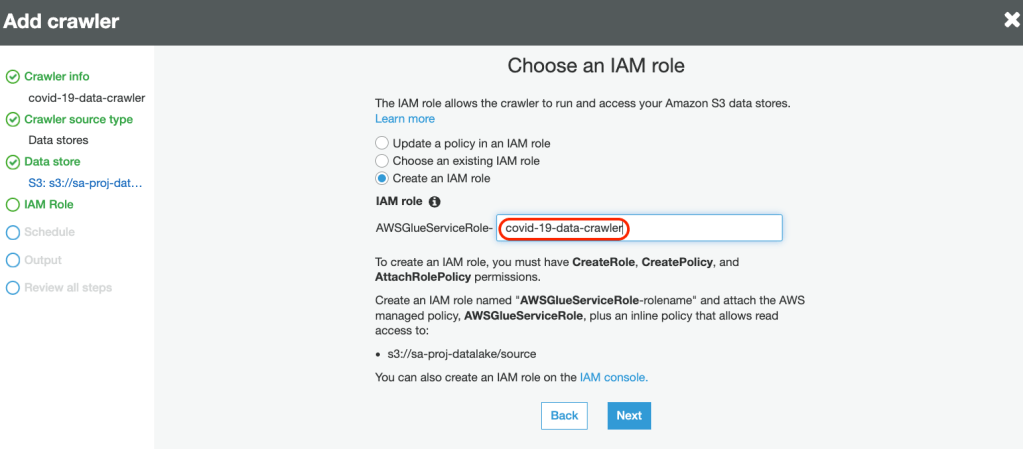Click the Schedule step circle icon
Image resolution: width=1023 pixels, height=449 pixels.
tap(13, 232)
